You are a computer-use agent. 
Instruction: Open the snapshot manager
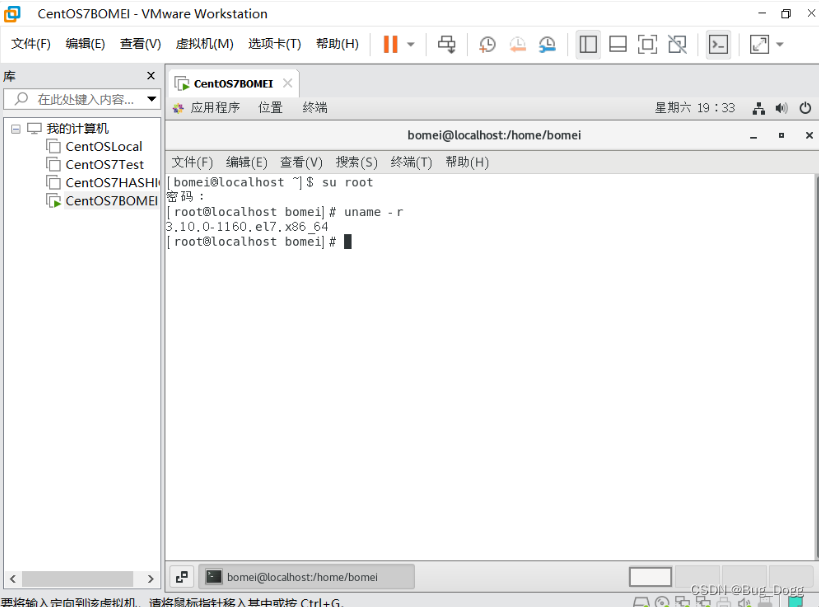click(547, 44)
